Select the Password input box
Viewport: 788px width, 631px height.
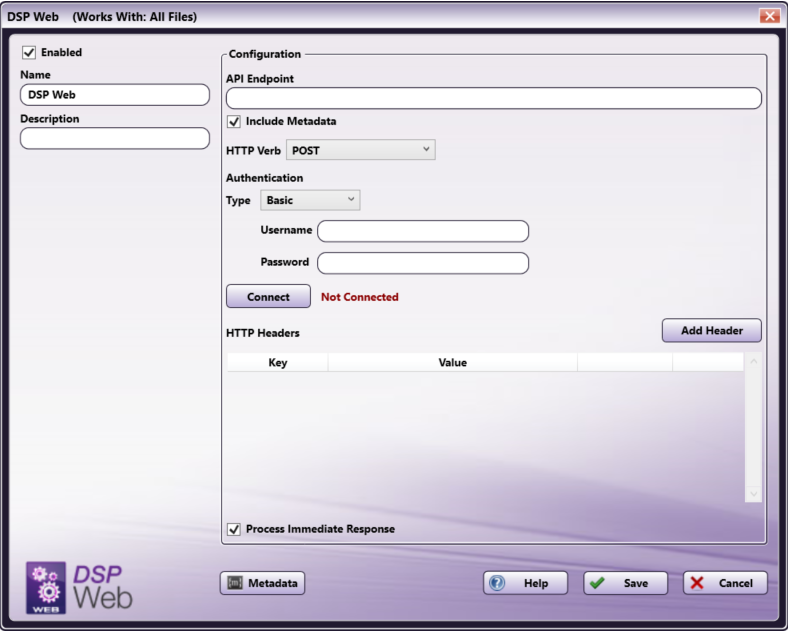click(422, 263)
